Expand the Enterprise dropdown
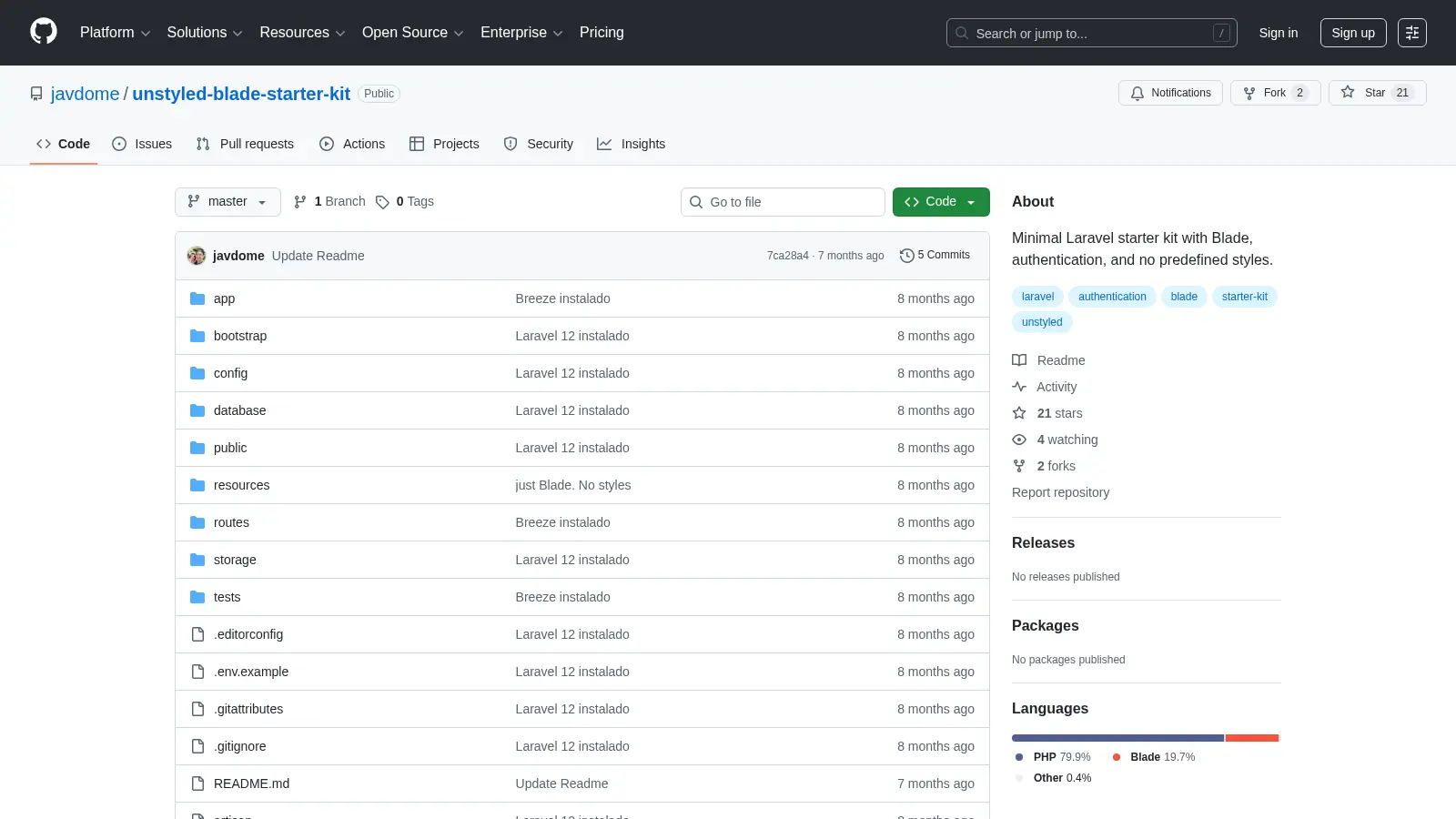This screenshot has height=819, width=1456. coord(521,33)
